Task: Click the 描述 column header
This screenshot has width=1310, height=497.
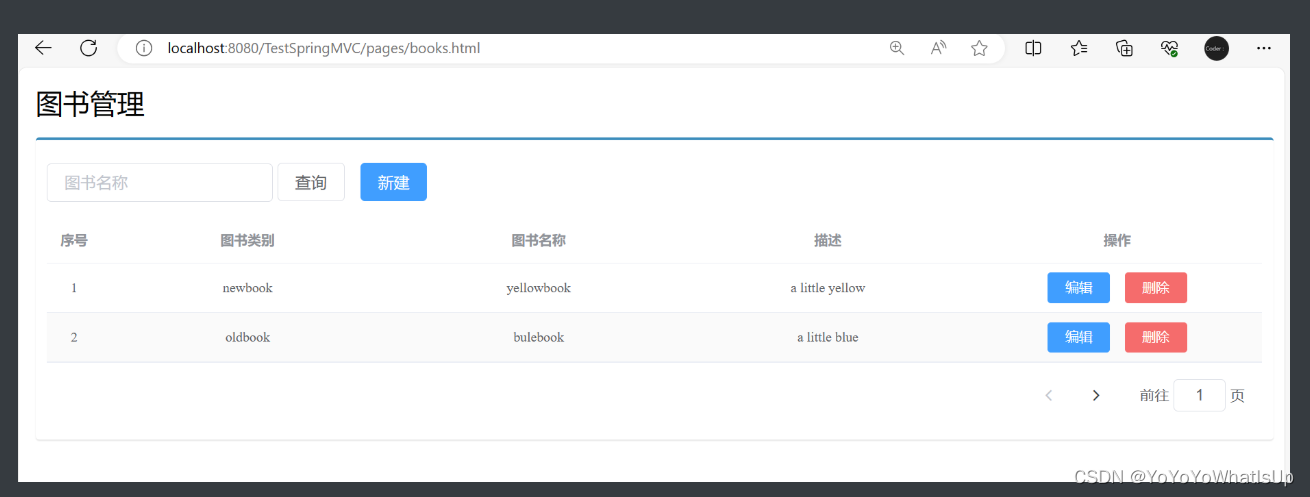Action: tap(828, 240)
